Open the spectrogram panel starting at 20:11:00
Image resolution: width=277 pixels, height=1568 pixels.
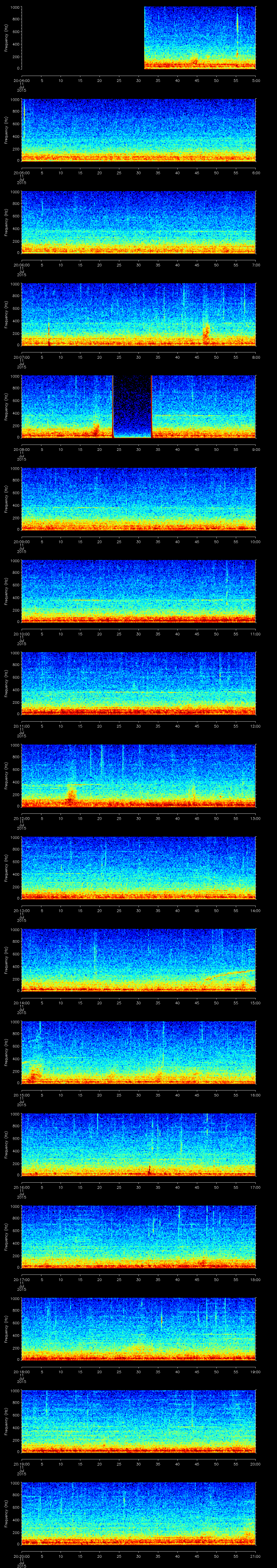point(139,683)
